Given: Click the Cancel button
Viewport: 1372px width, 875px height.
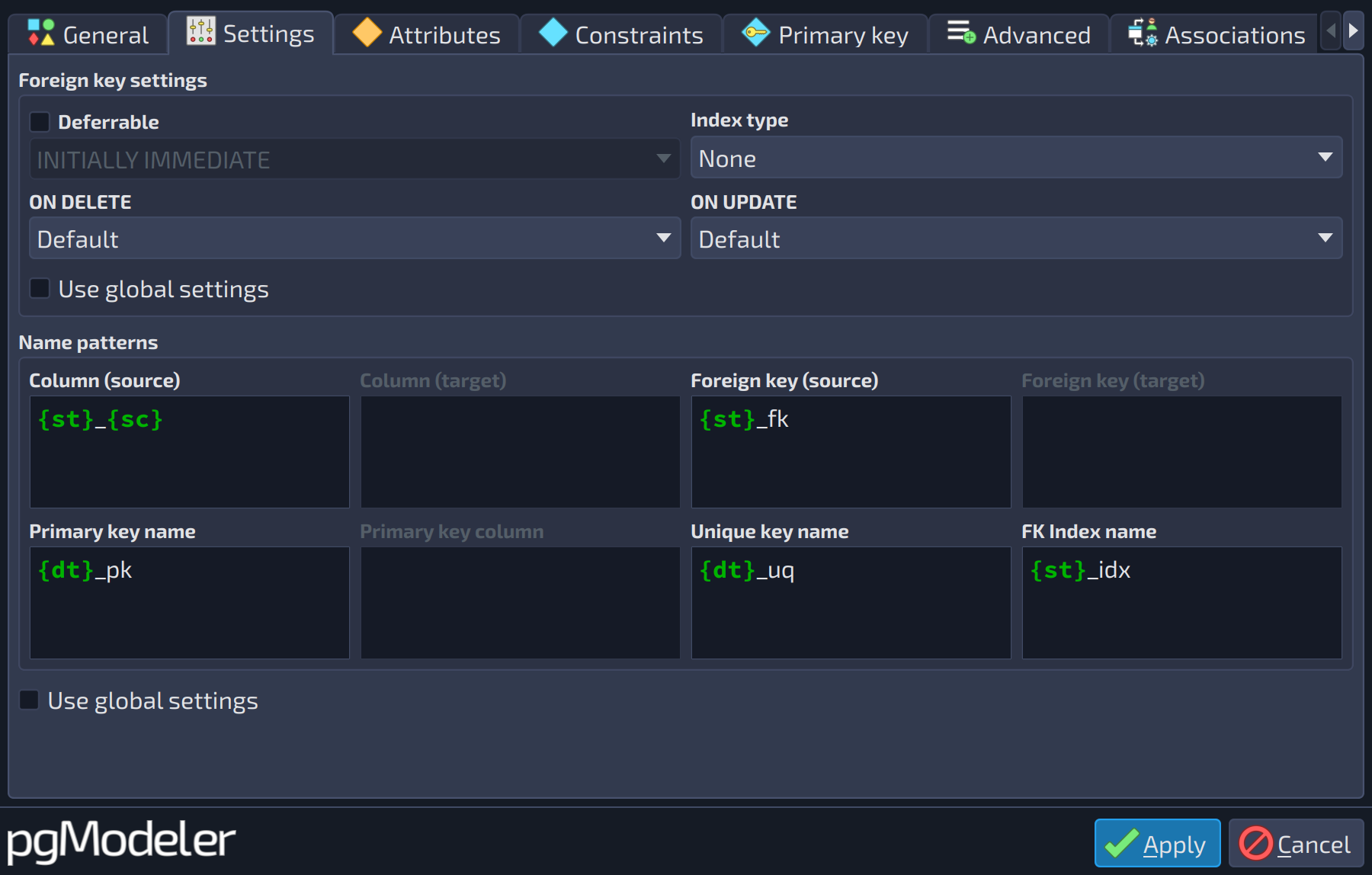Looking at the screenshot, I should [1296, 843].
